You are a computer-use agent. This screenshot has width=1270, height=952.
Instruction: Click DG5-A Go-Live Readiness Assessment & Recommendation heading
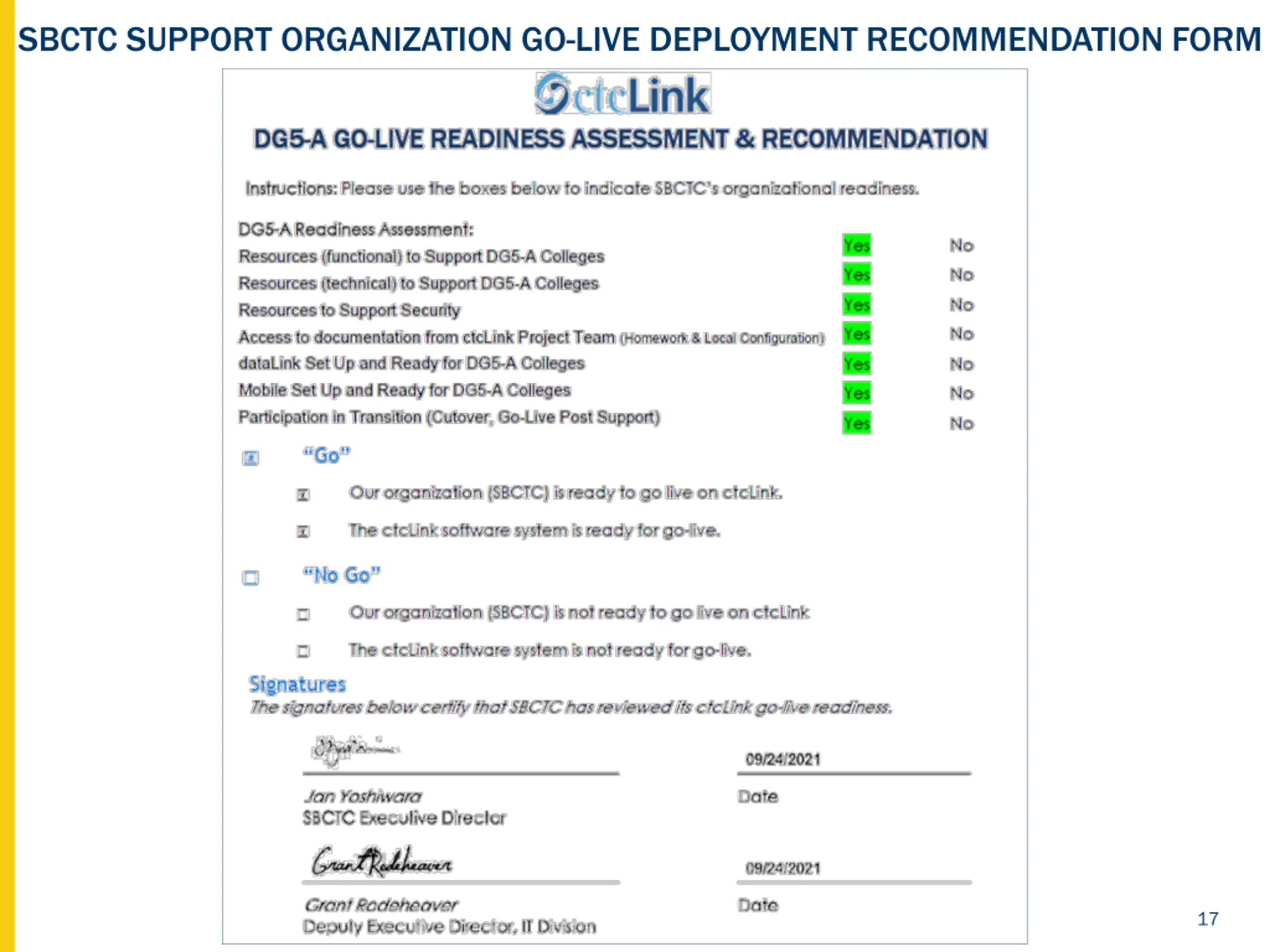click(x=621, y=139)
